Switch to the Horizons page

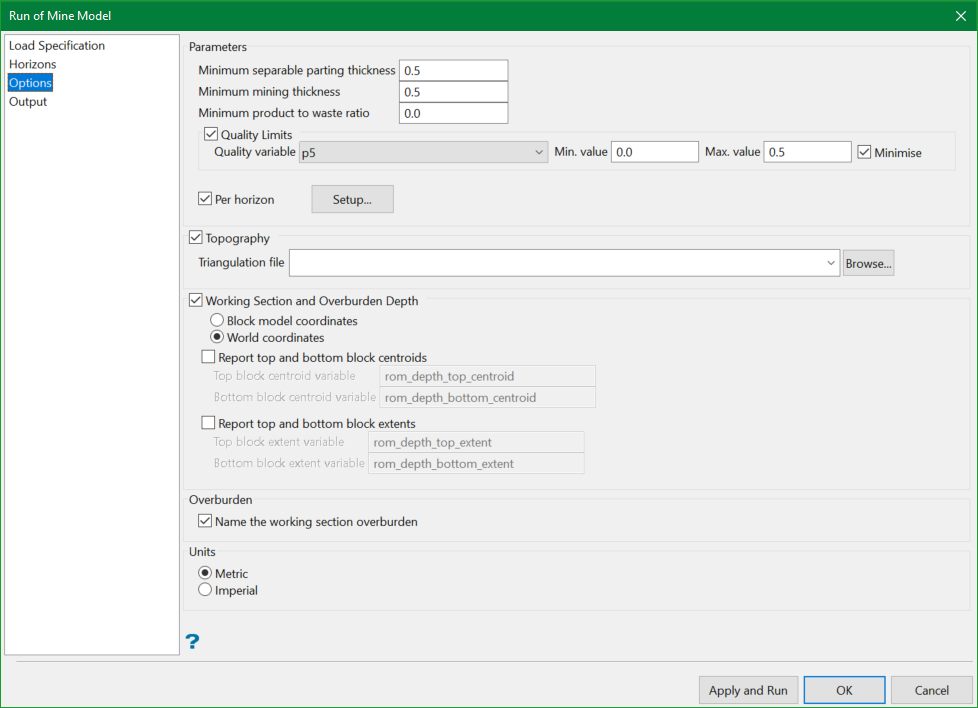pos(33,64)
